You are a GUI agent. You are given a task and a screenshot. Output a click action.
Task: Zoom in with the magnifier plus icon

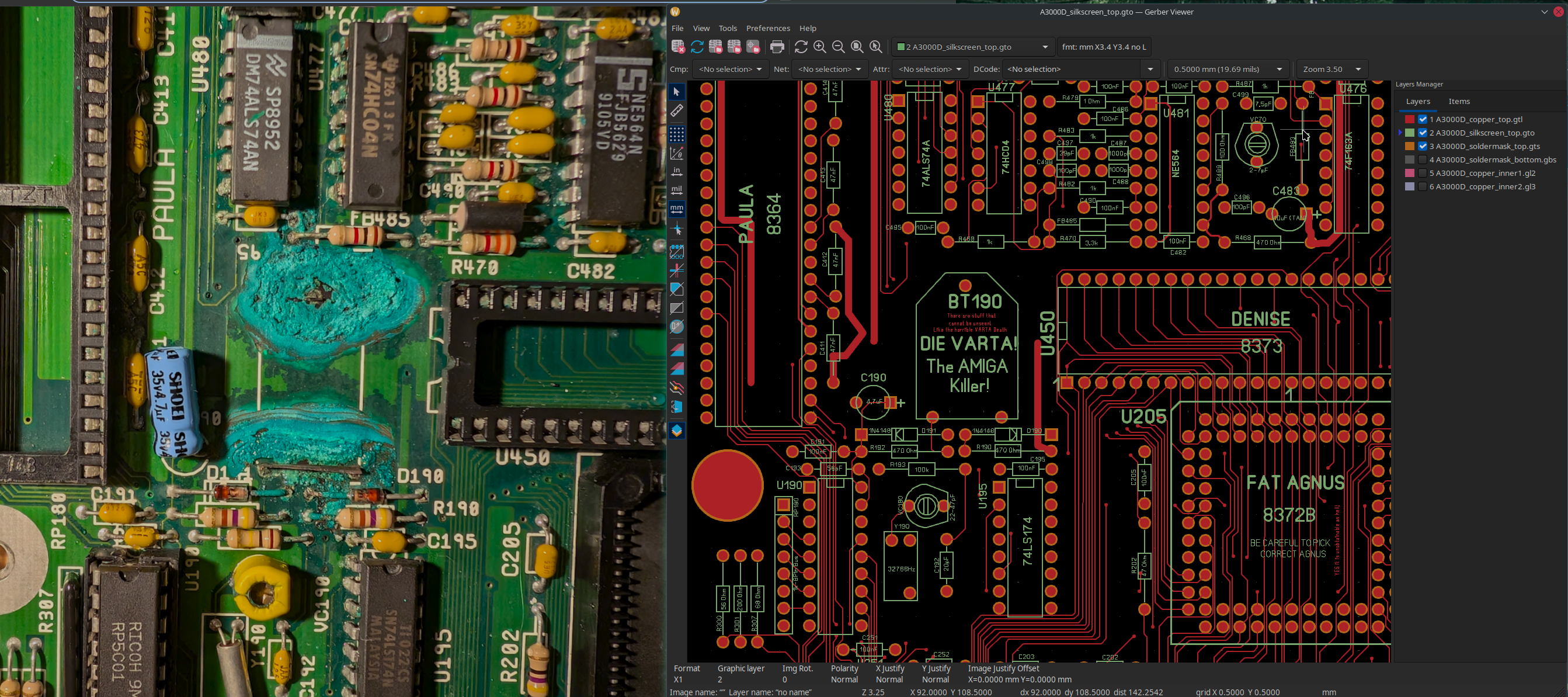click(x=819, y=47)
